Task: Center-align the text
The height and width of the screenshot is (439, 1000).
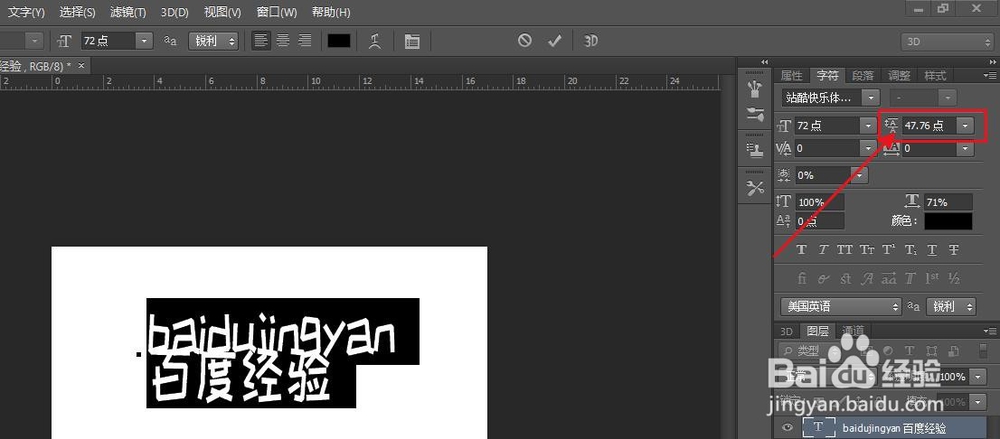Action: 283,41
